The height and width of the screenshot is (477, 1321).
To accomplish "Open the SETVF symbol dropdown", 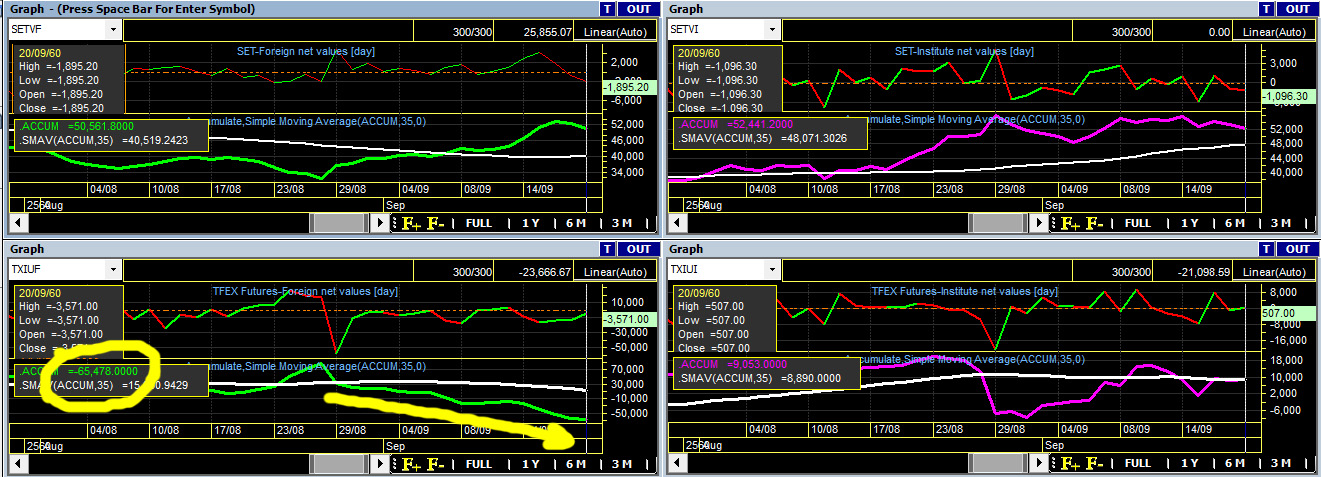I will 113,30.
